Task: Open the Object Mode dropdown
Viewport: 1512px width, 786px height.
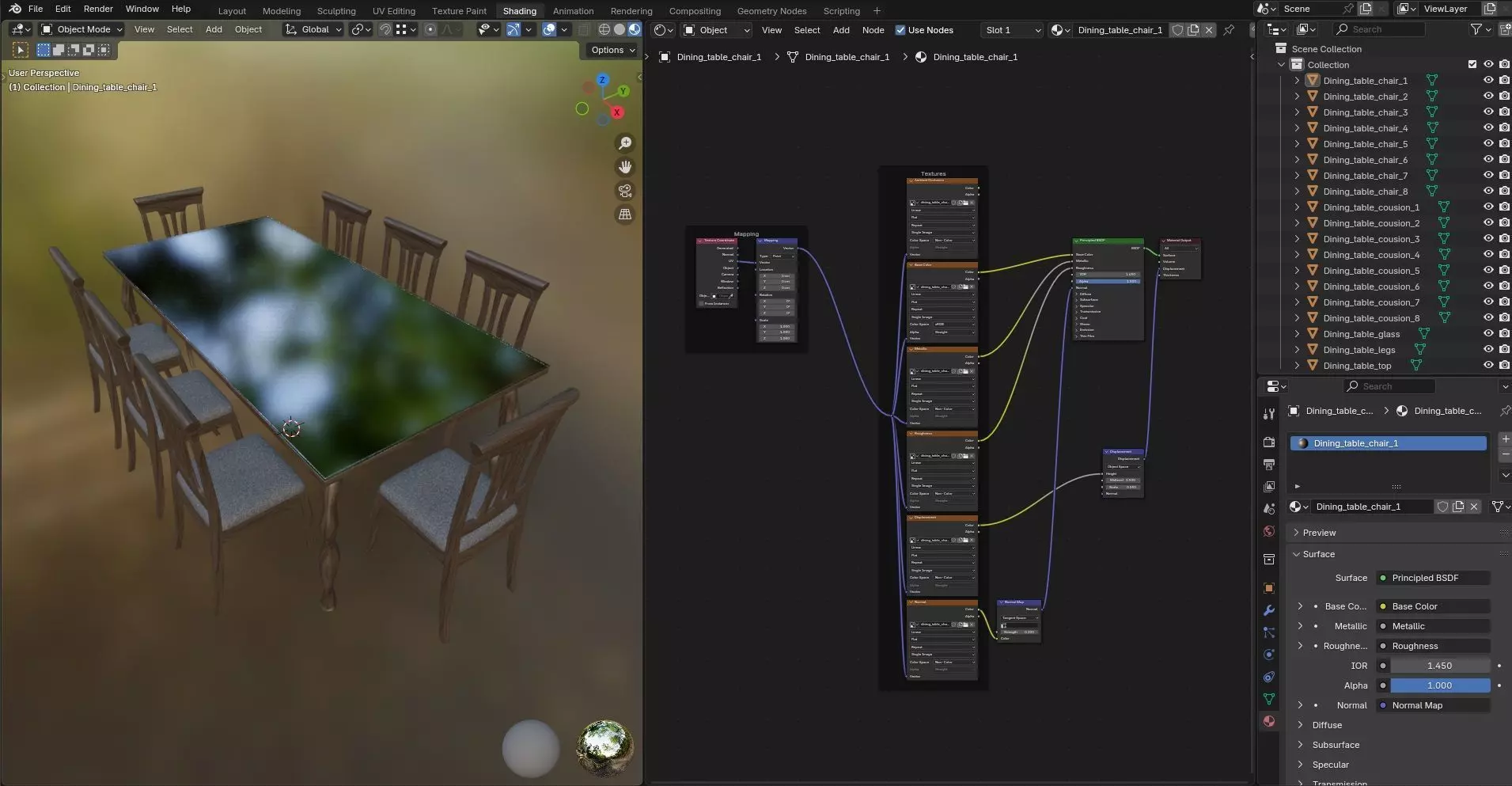Action: pos(82,30)
